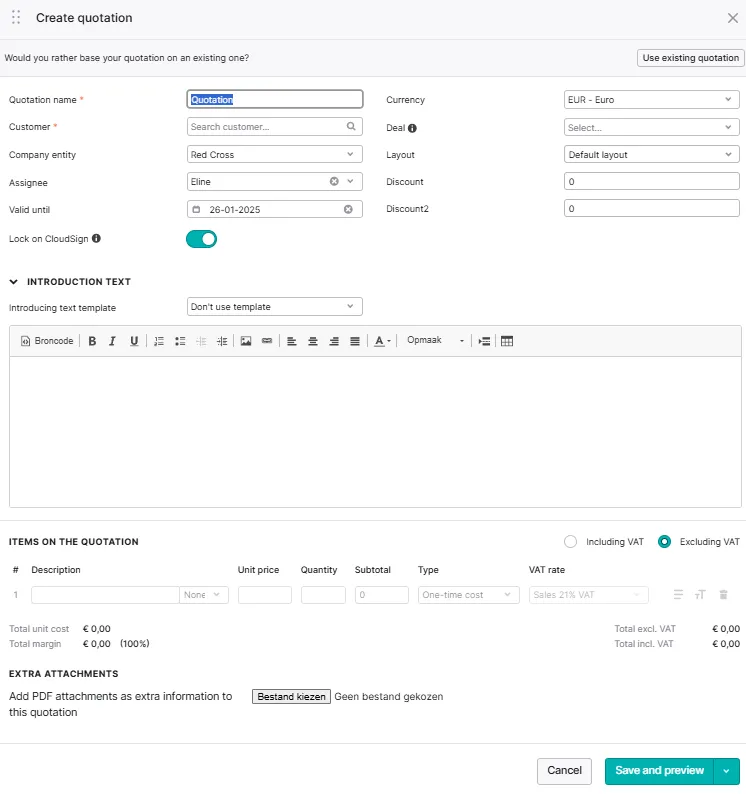Insert a numbered list in the editor
The width and height of the screenshot is (746, 794).
pyautogui.click(x=159, y=341)
